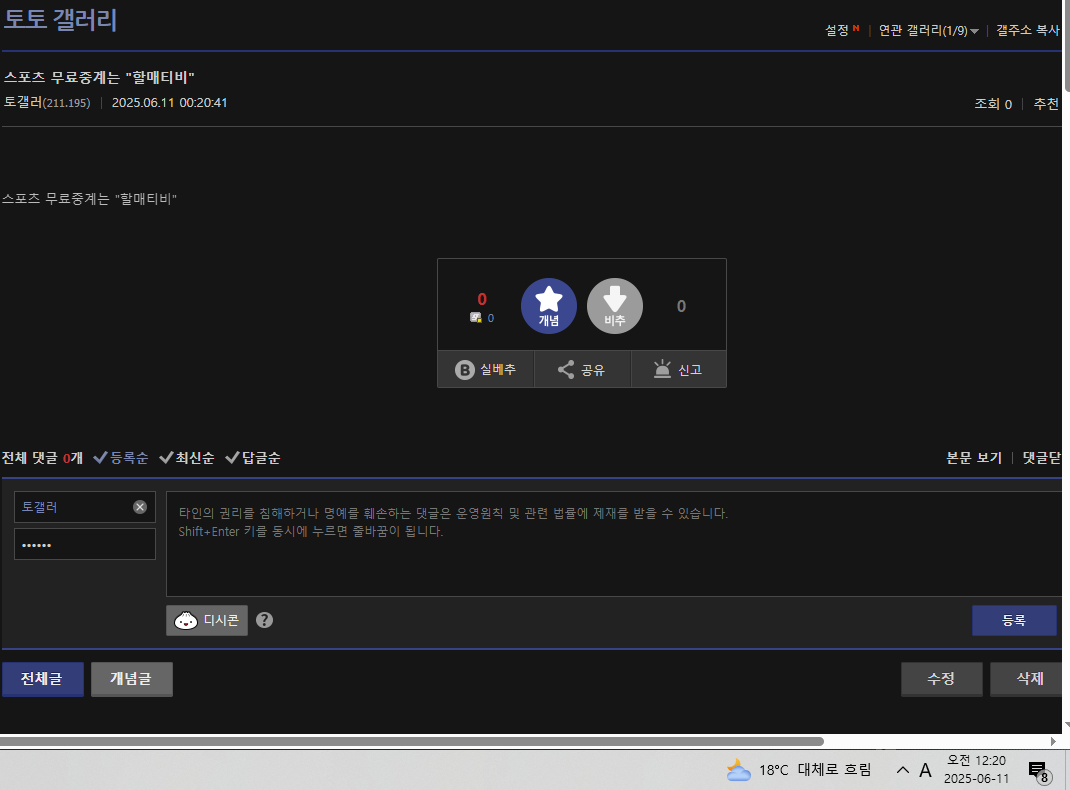Click the 신고 report siren icon
This screenshot has height=790, width=1070.
click(662, 370)
